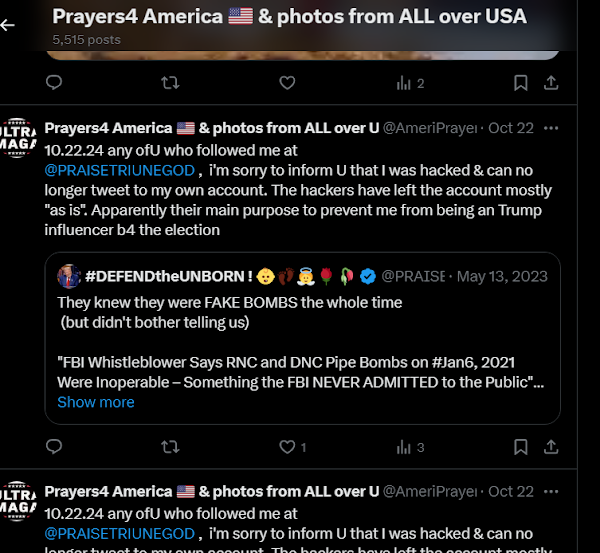Open the reply icon on the top post

coord(54,83)
